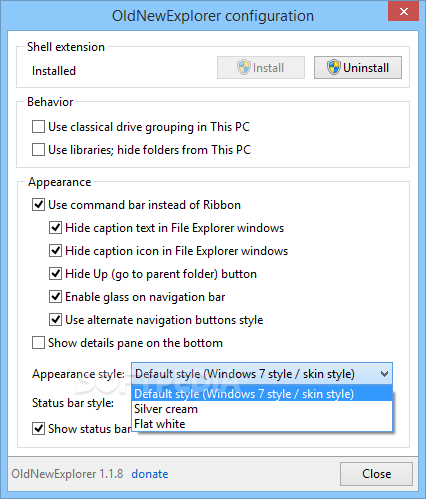
Task: Click the shield icon on Install button
Action: 243,67
